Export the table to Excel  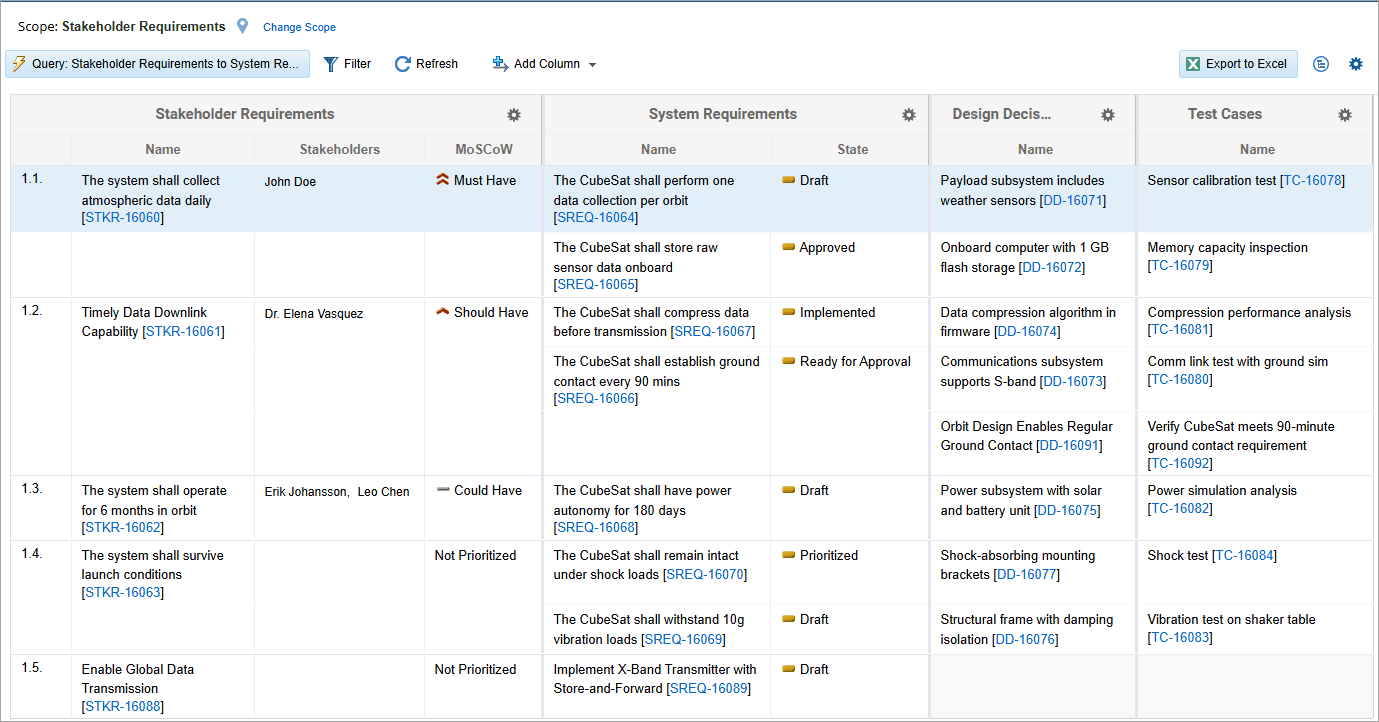tap(1238, 64)
